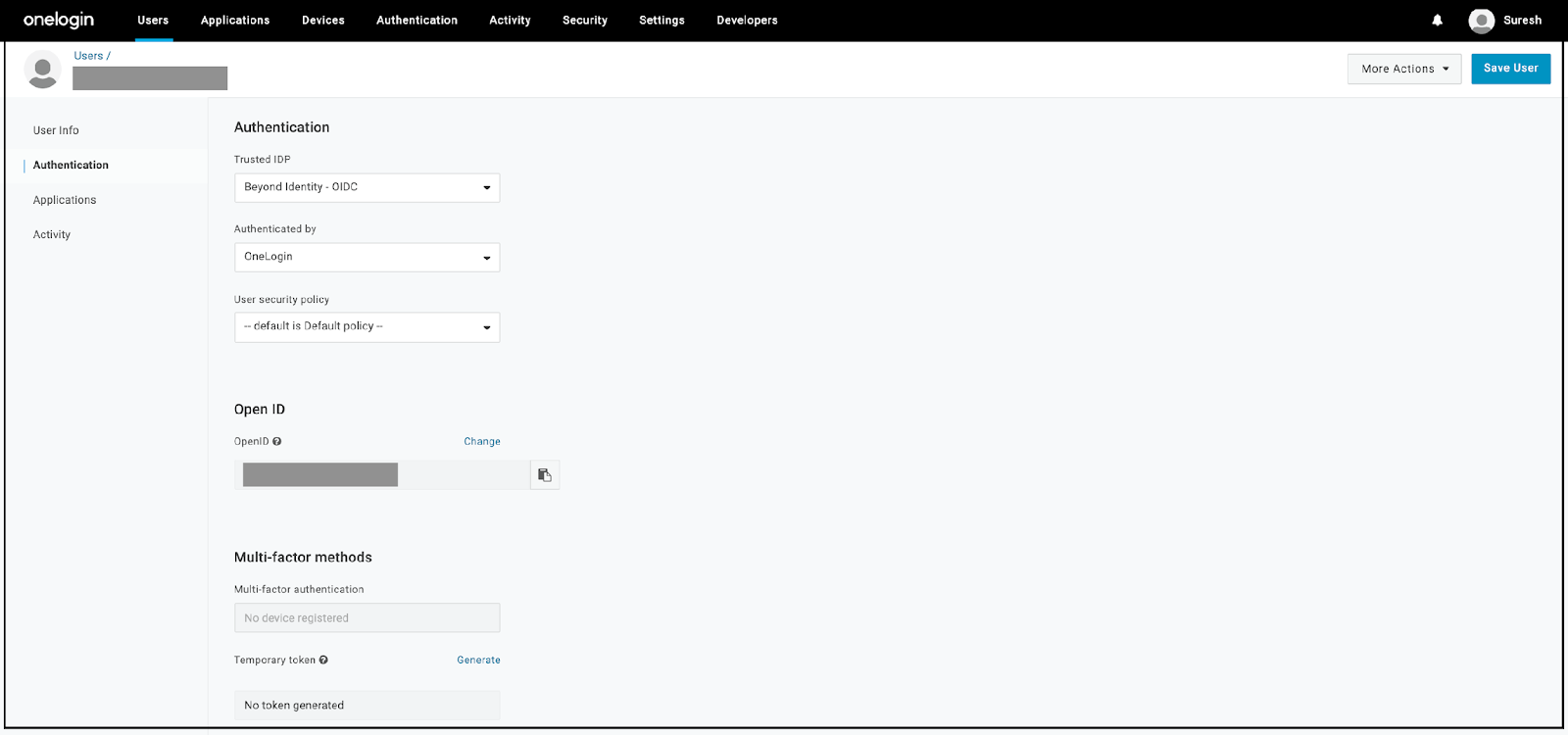The width and height of the screenshot is (1568, 735).
Task: Click the Temporary token help icon
Action: coord(323,661)
